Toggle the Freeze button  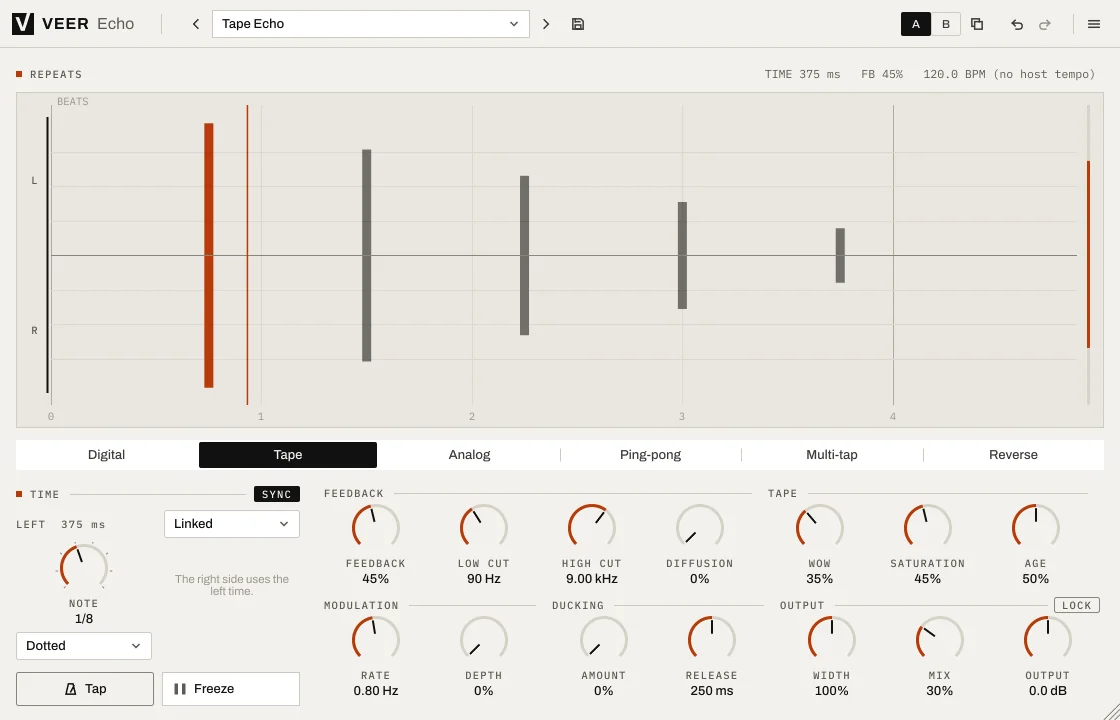pyautogui.click(x=231, y=689)
